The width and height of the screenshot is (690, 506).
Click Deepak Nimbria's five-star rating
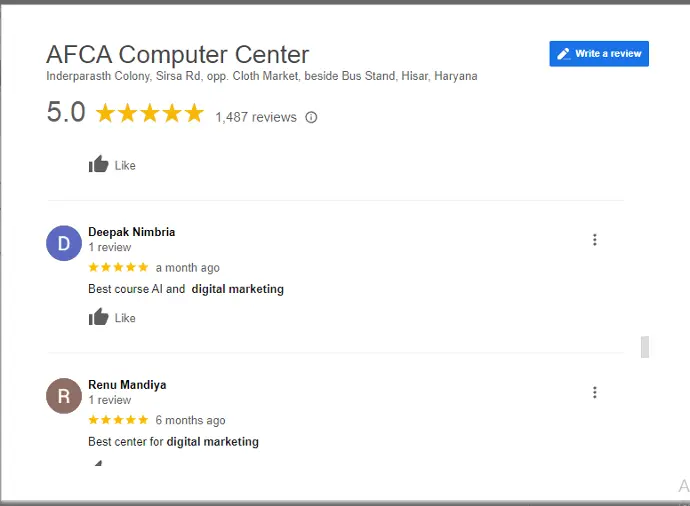pyautogui.click(x=118, y=267)
